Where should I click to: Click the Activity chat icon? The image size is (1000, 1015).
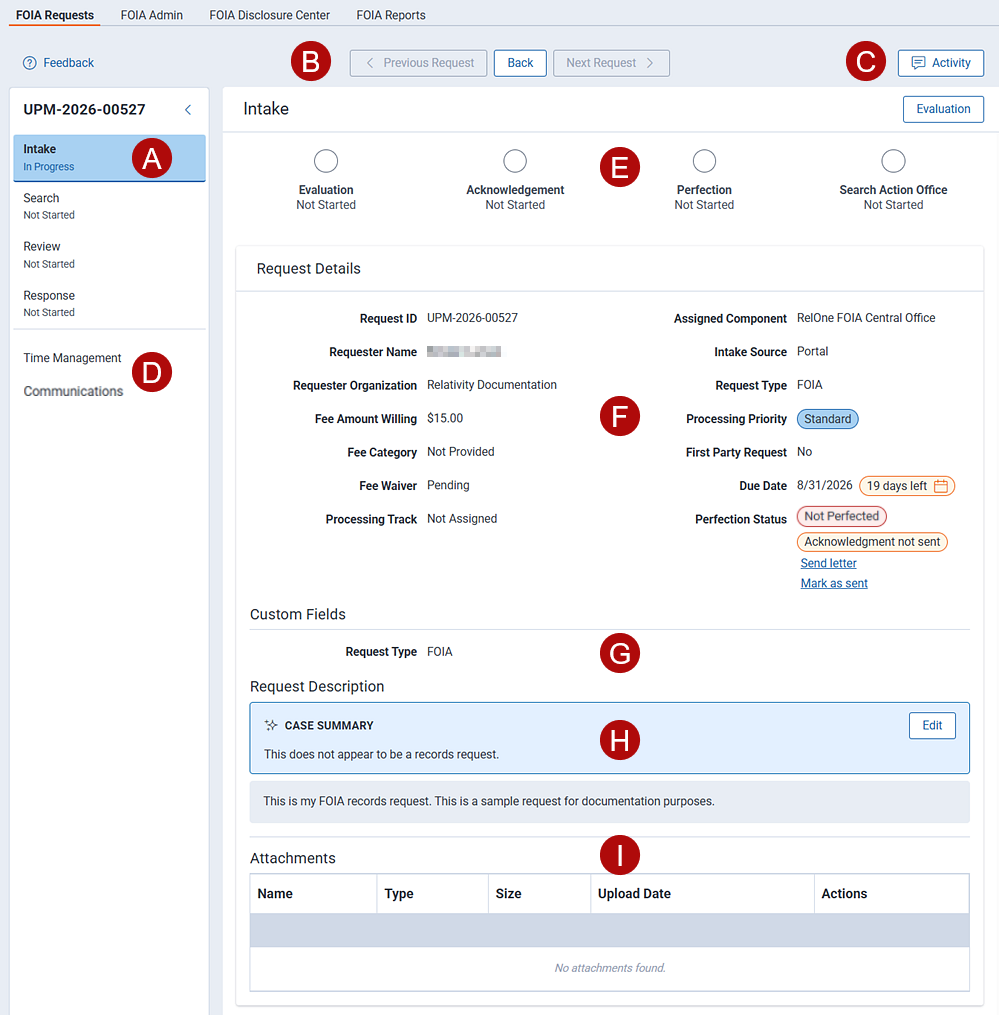click(x=918, y=63)
